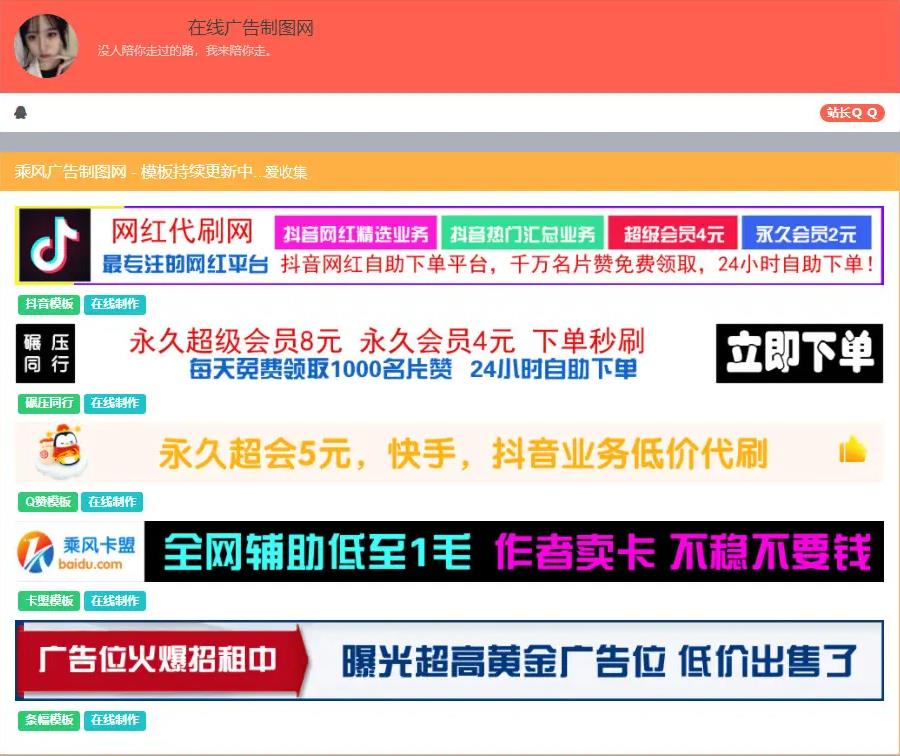Click 在线制作 next to 碾压同行 tag
The image size is (900, 756).
tap(115, 404)
